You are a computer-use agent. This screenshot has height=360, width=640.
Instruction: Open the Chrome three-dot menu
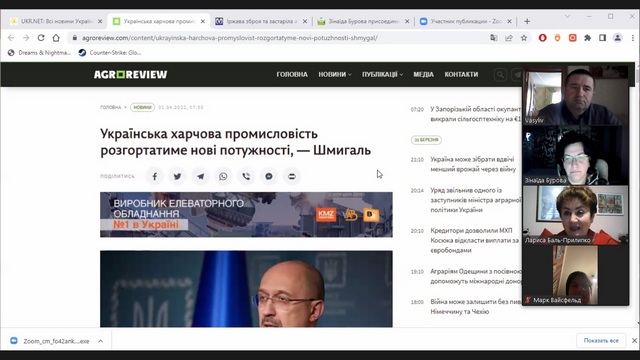(633, 38)
